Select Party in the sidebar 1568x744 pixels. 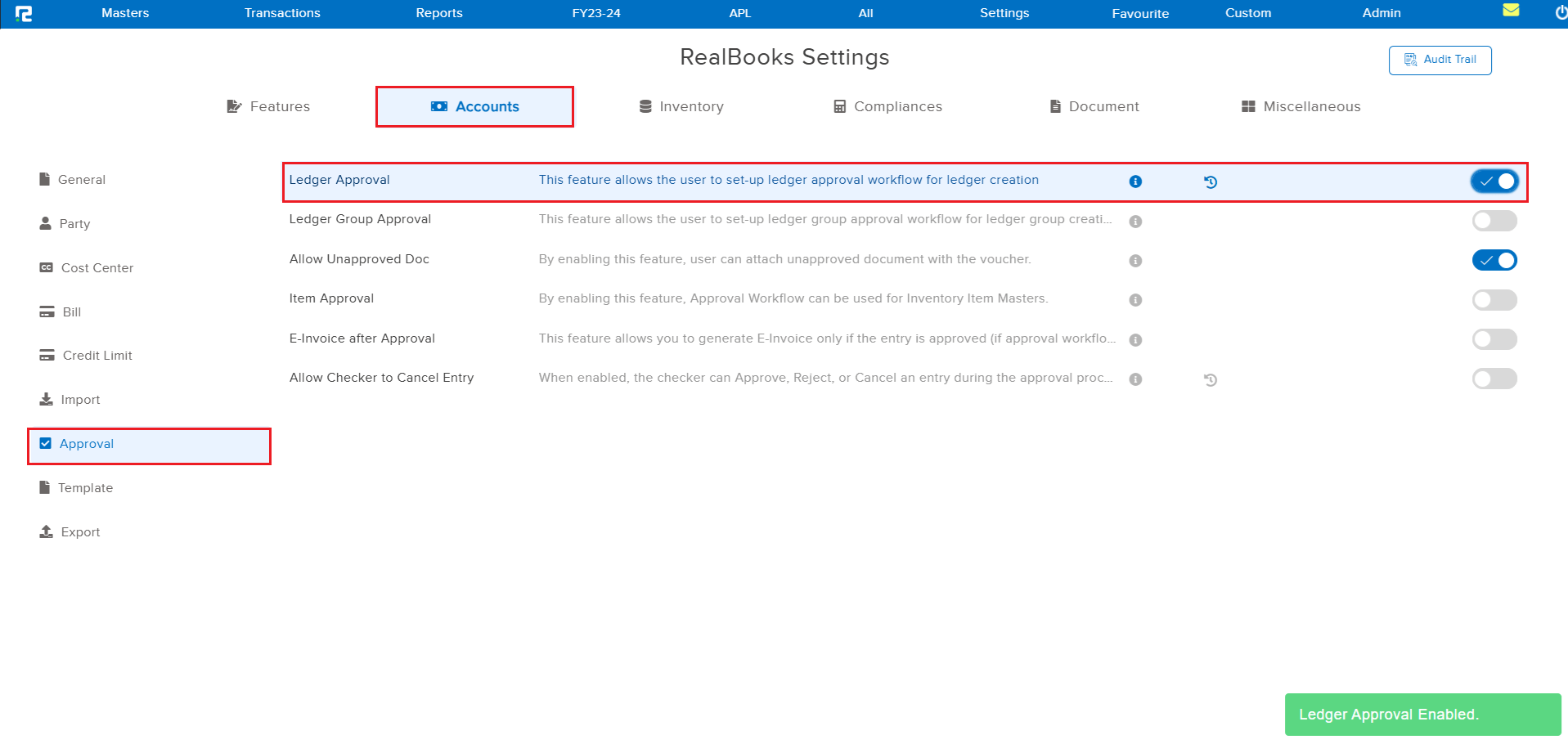point(65,223)
